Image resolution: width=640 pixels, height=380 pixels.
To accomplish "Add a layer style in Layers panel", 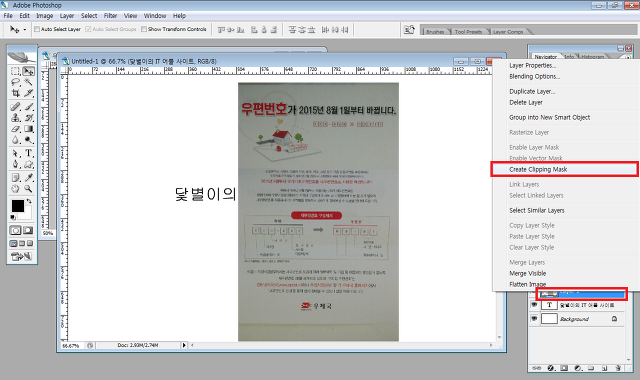I will coord(550,368).
